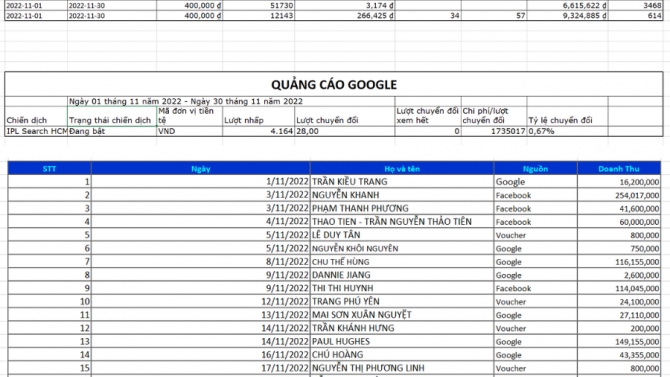Select the name TRẦN KIỀU TRANG
This screenshot has width=670, height=377.
(402, 182)
